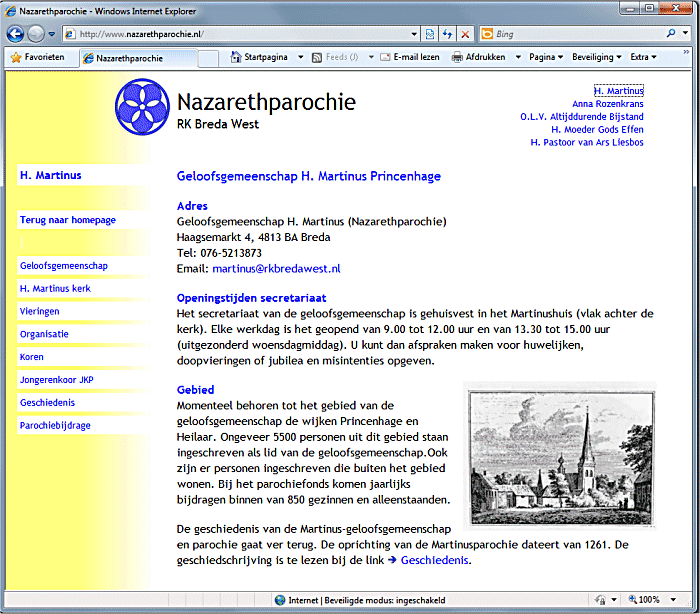Open the Favorieten star button
The image size is (700, 614).
(x=38, y=57)
